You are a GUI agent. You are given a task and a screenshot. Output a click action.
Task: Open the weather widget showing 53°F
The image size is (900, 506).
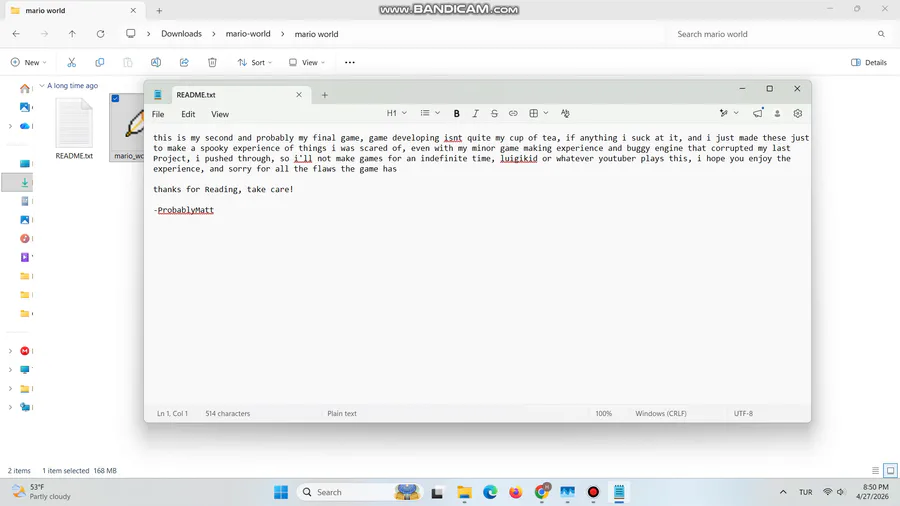coord(41,492)
